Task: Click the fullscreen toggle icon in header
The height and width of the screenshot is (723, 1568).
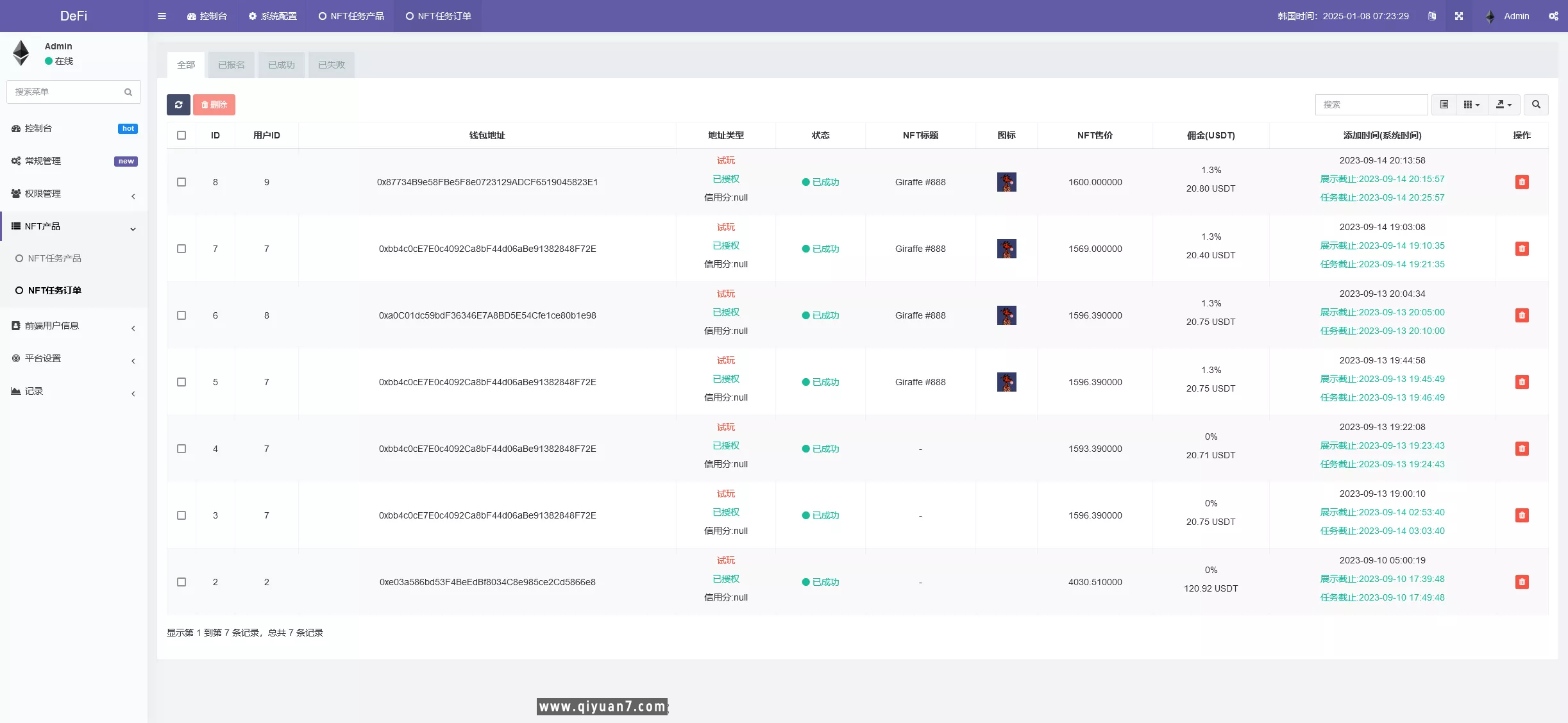Action: tap(1459, 16)
